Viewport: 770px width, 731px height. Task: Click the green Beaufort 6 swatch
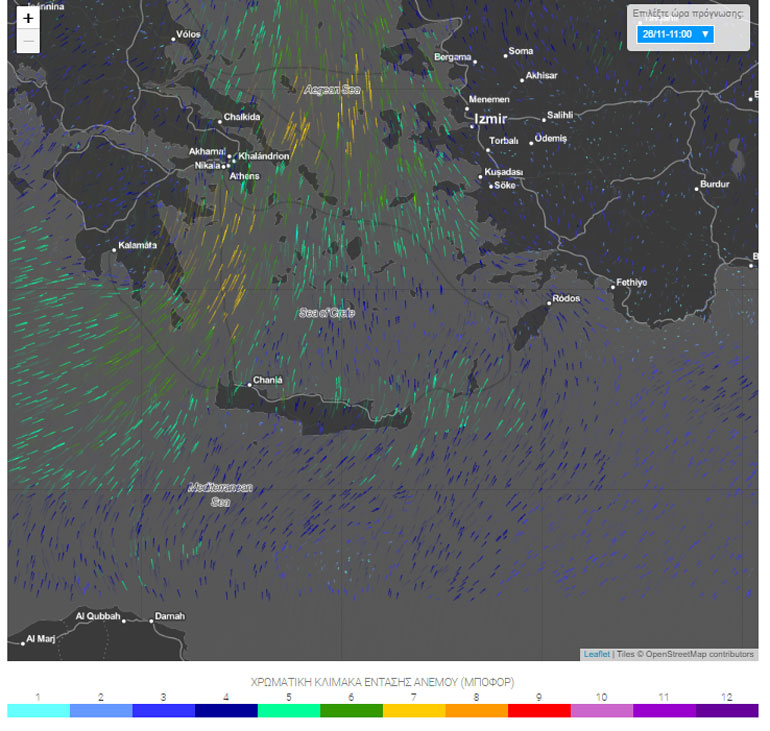351,710
